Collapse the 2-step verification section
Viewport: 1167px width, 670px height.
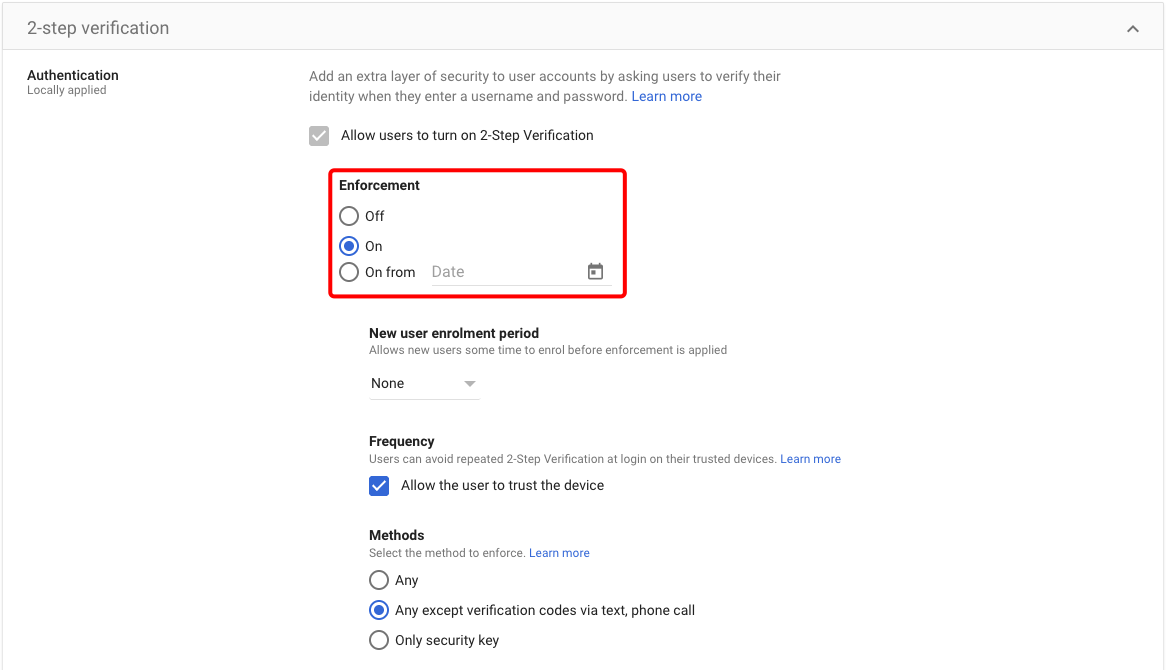1133,29
